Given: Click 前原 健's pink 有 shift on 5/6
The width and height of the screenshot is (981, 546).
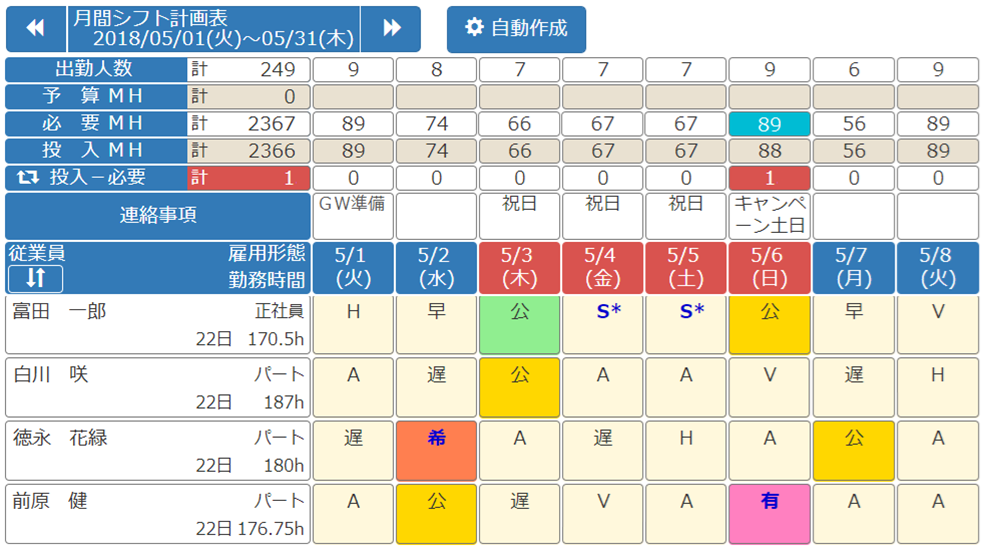Looking at the screenshot, I should (x=770, y=514).
